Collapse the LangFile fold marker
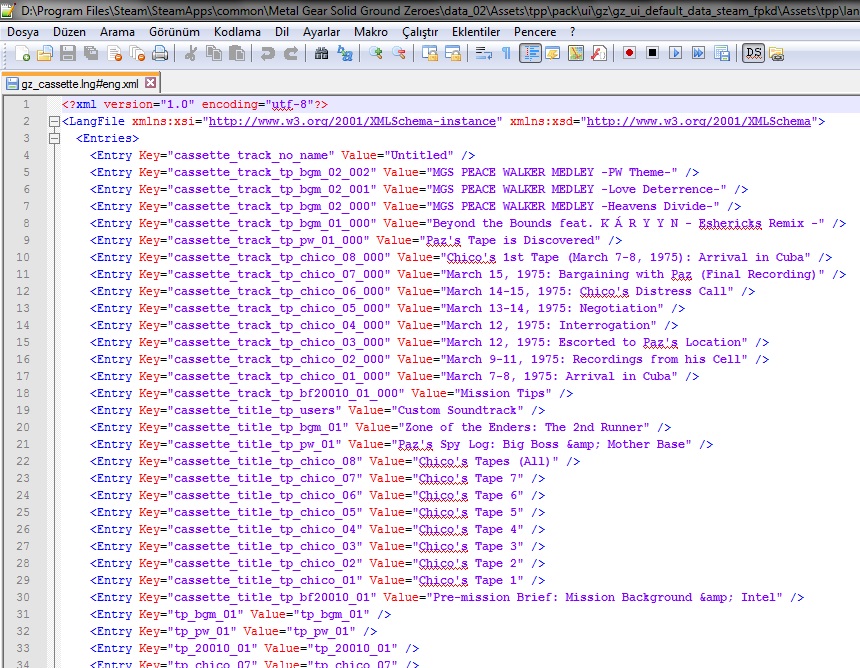 click(x=54, y=121)
